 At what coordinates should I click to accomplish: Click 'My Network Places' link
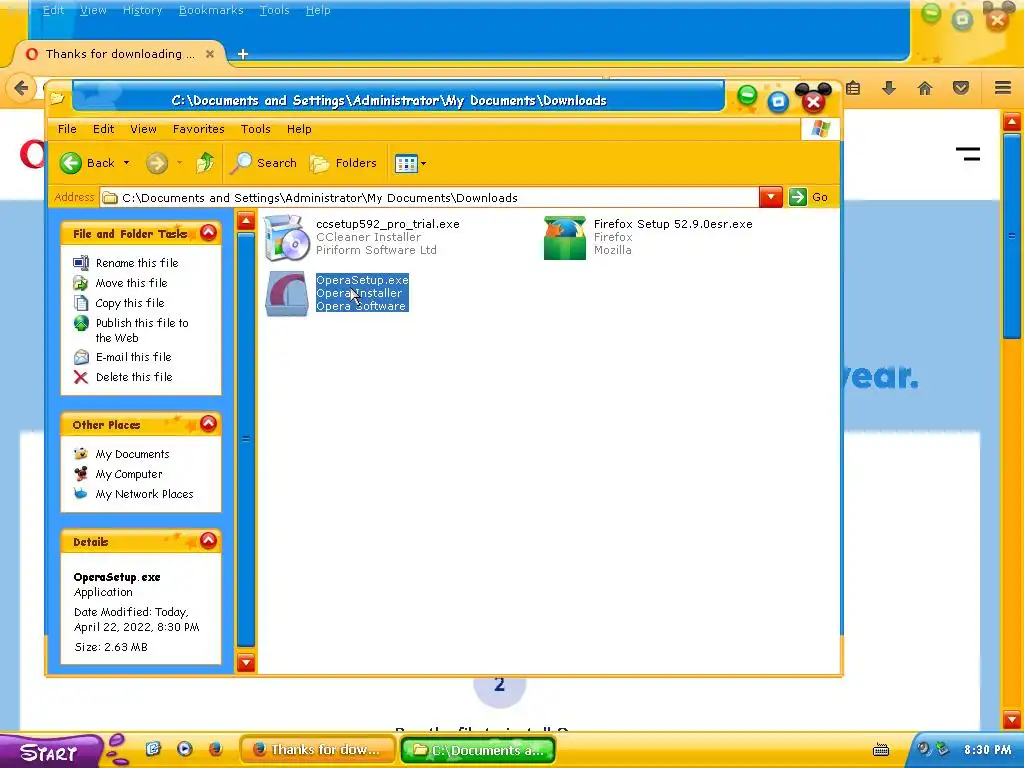[x=144, y=494]
